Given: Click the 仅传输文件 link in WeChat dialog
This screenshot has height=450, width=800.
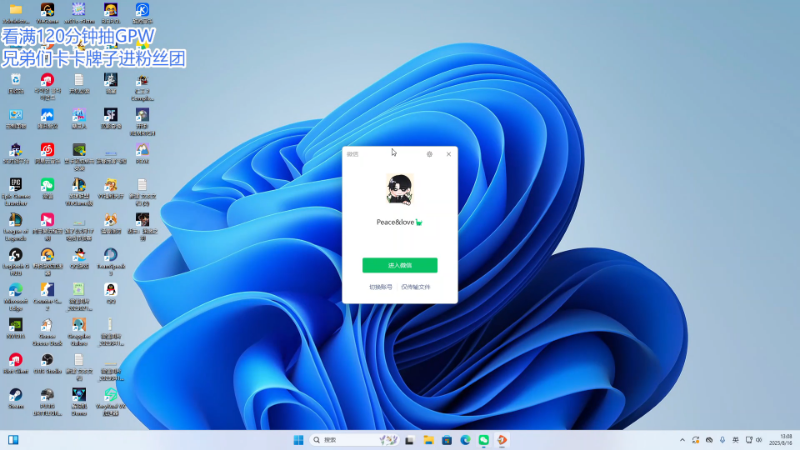Looking at the screenshot, I should coord(416,287).
